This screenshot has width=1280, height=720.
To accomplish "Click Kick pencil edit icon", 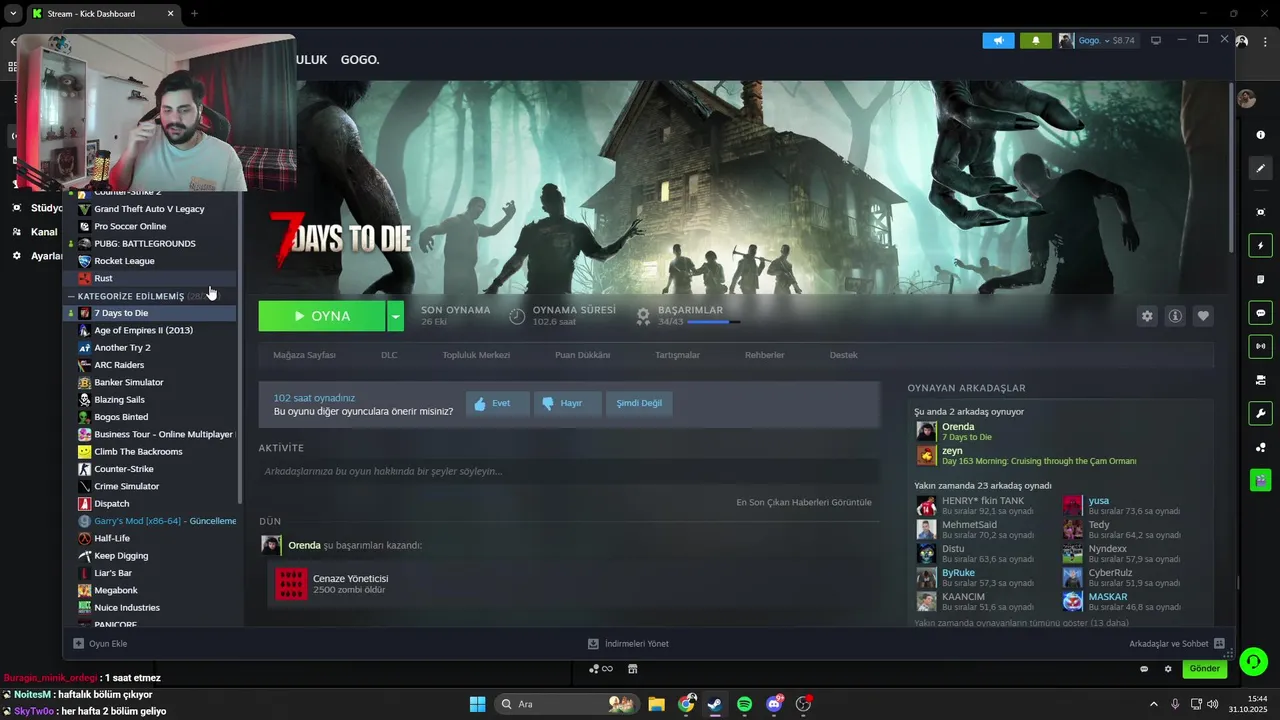I will [1260, 168].
